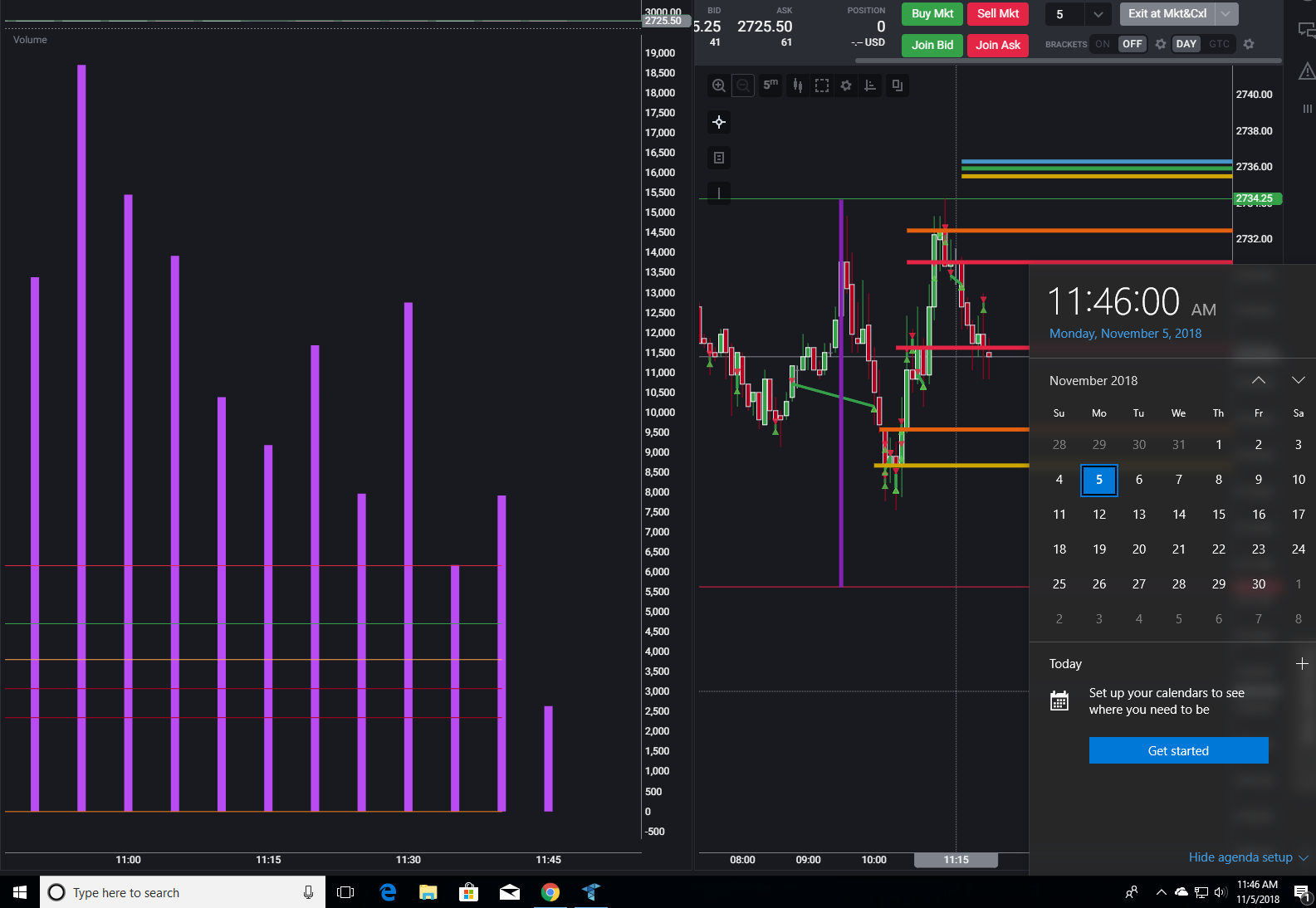Open the Action Center notifications
The image size is (1316, 908).
pyautogui.click(x=1301, y=892)
